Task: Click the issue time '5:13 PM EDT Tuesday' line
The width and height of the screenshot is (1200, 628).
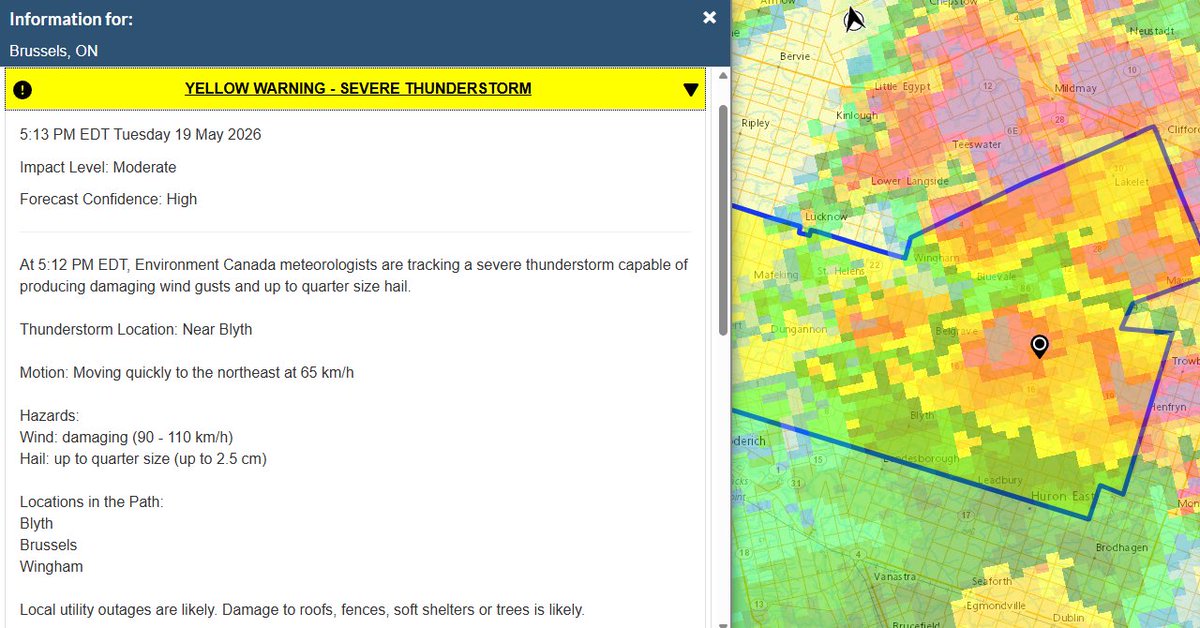Action: coord(140,134)
